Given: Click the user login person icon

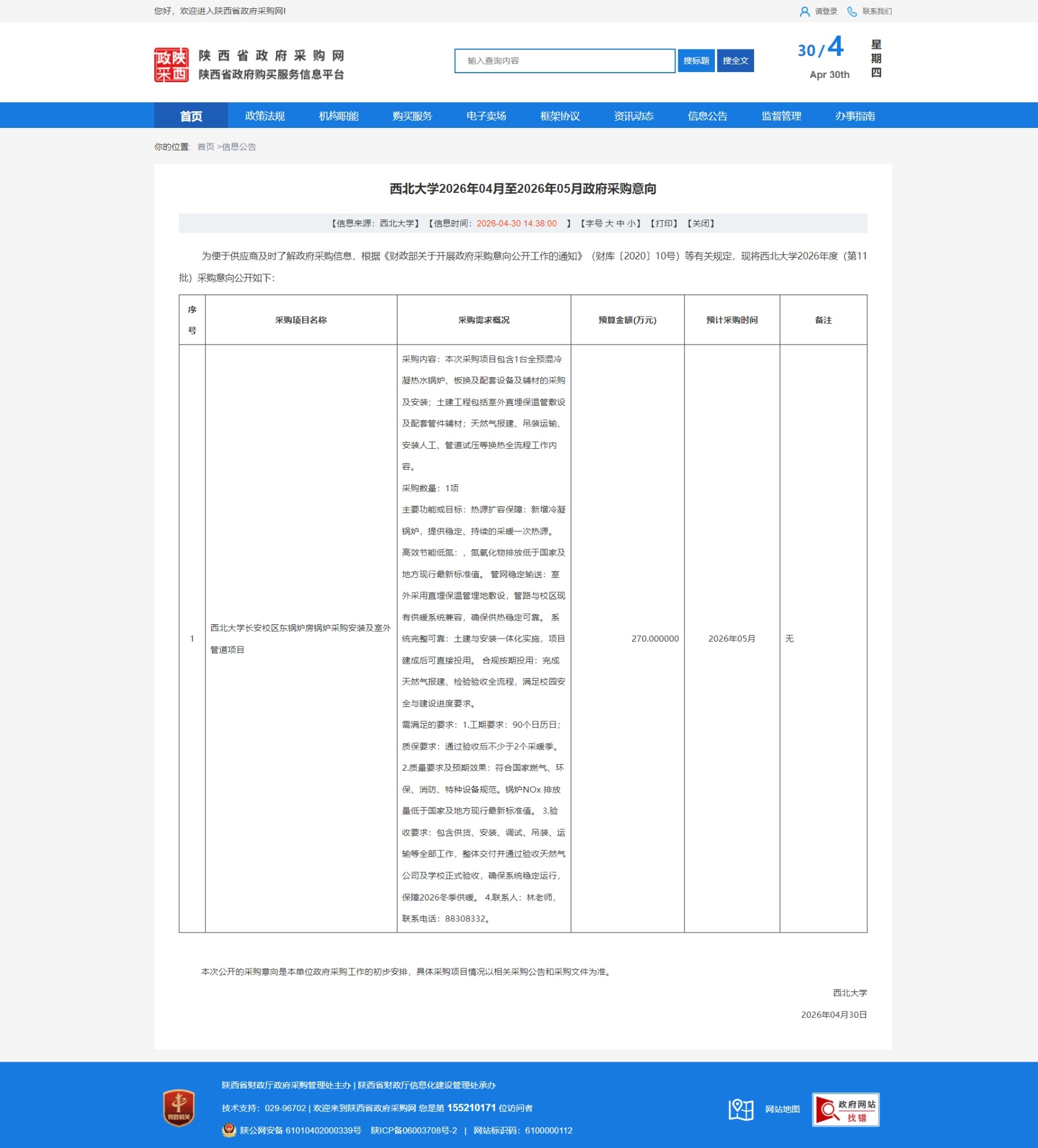Looking at the screenshot, I should pos(804,11).
